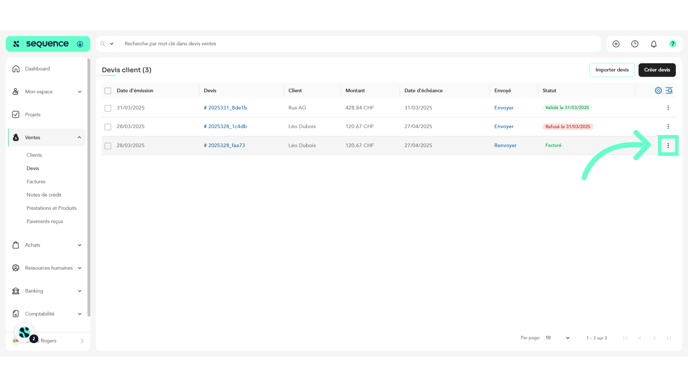Click the Rus AG client cell
The image size is (688, 387).
point(297,108)
